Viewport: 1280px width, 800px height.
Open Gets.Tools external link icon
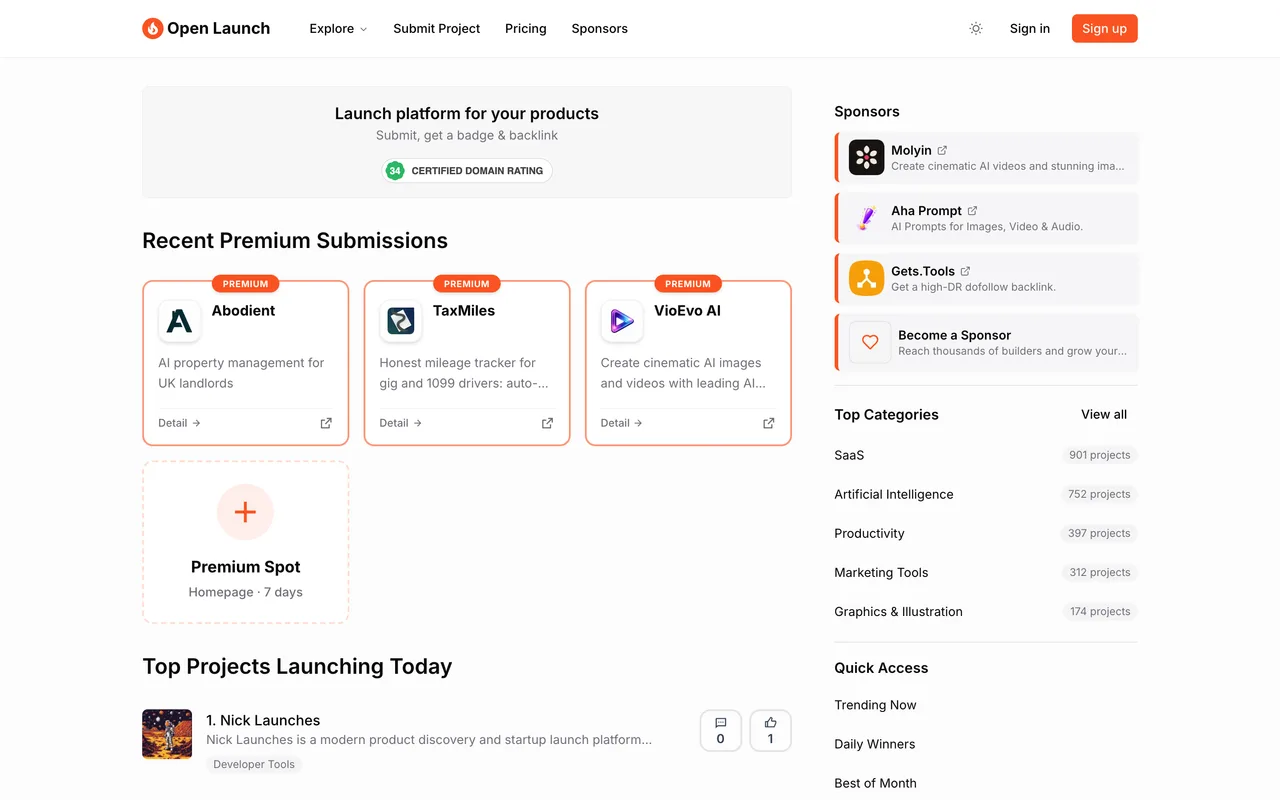965,271
